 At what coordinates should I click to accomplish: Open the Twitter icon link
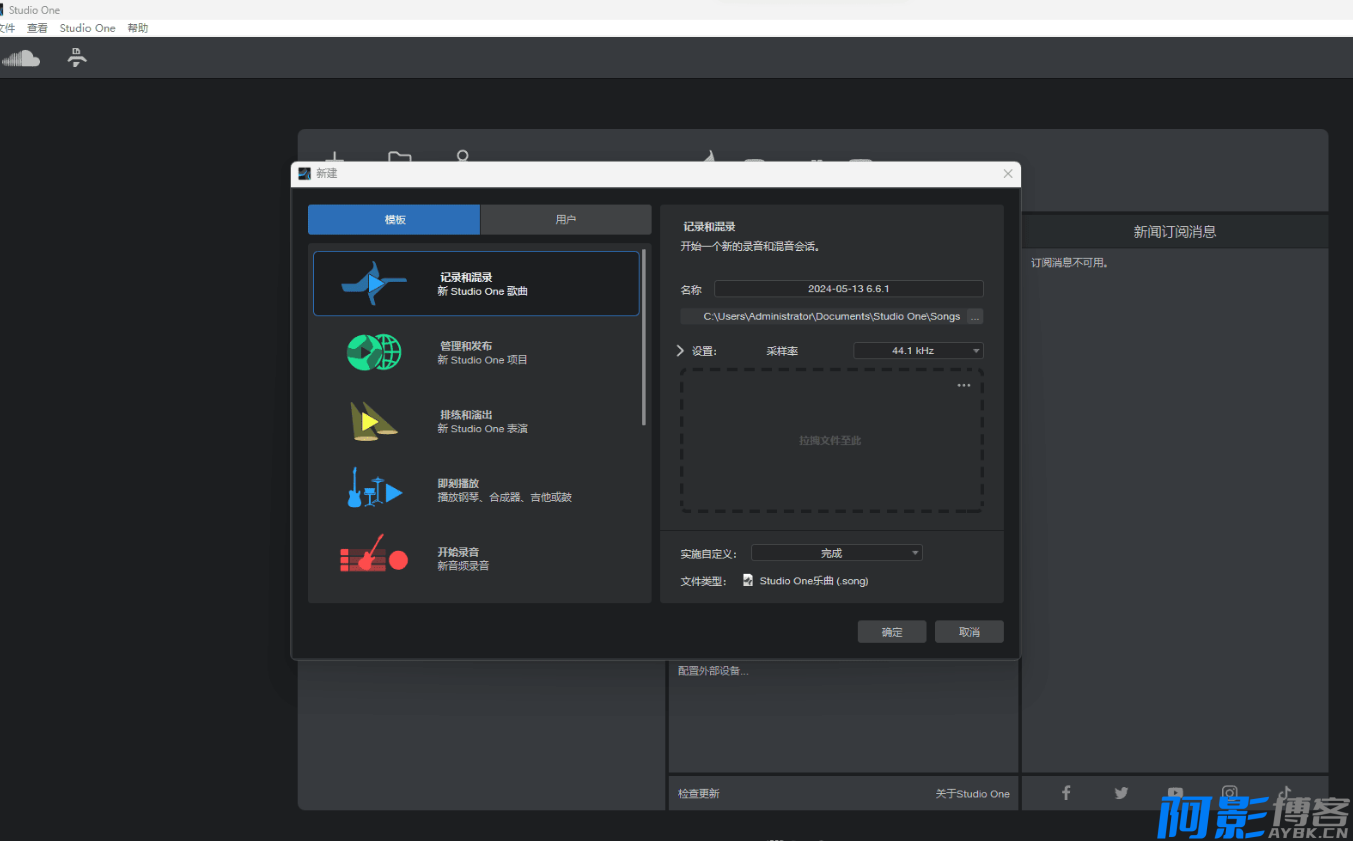(1121, 793)
